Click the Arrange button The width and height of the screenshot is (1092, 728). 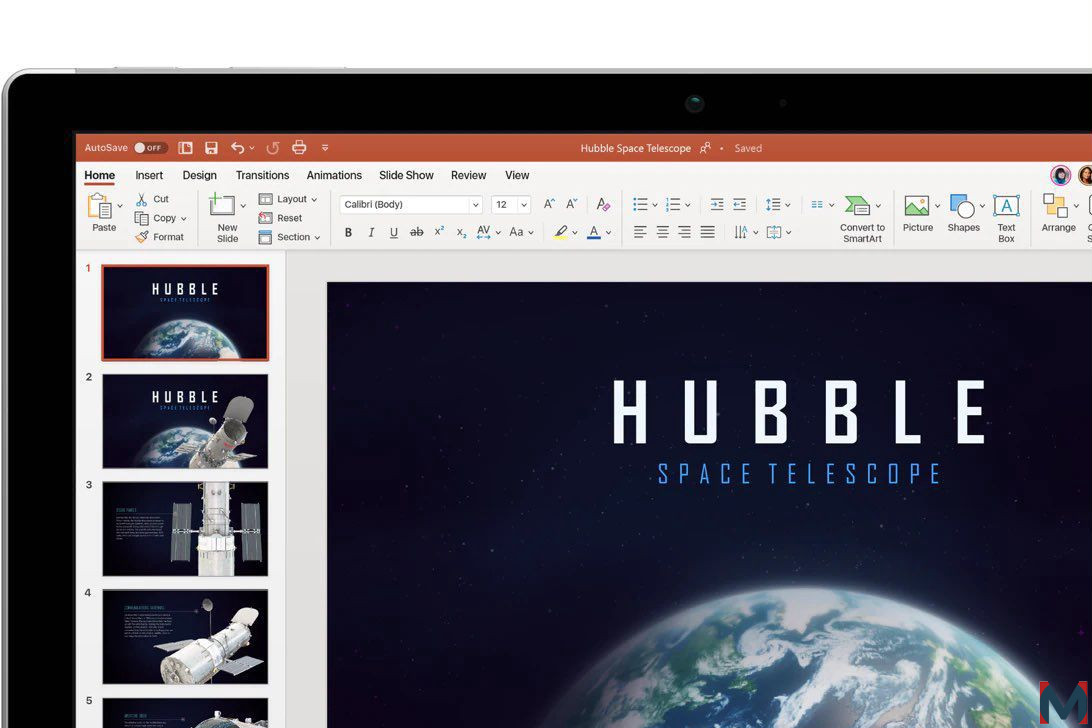(x=1058, y=213)
